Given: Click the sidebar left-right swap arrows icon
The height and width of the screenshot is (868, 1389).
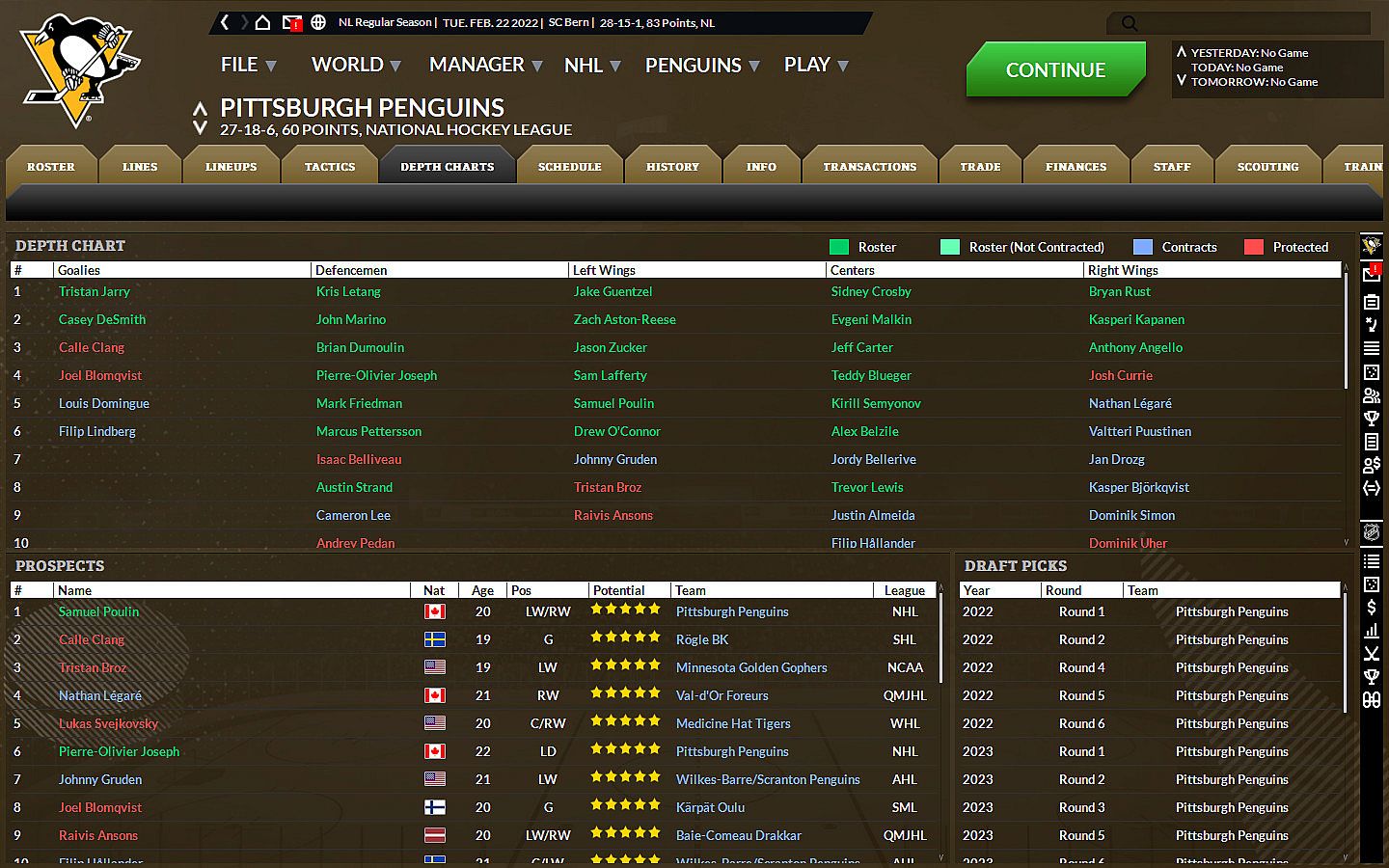Looking at the screenshot, I should pyautogui.click(x=1372, y=488).
